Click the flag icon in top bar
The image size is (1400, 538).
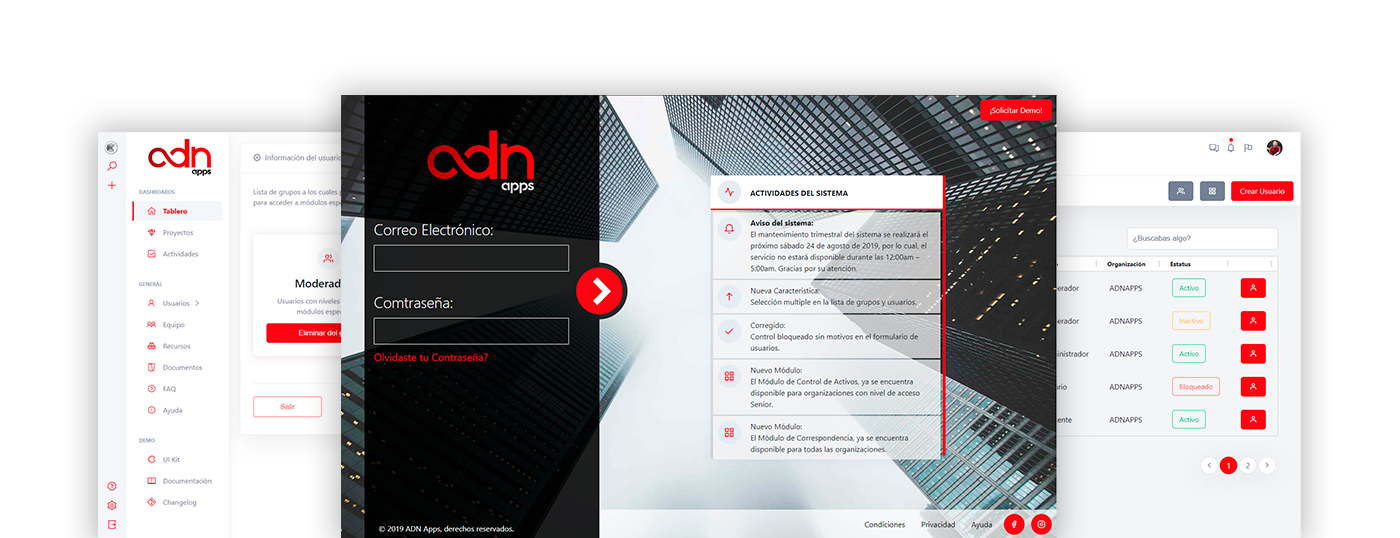pyautogui.click(x=1248, y=148)
